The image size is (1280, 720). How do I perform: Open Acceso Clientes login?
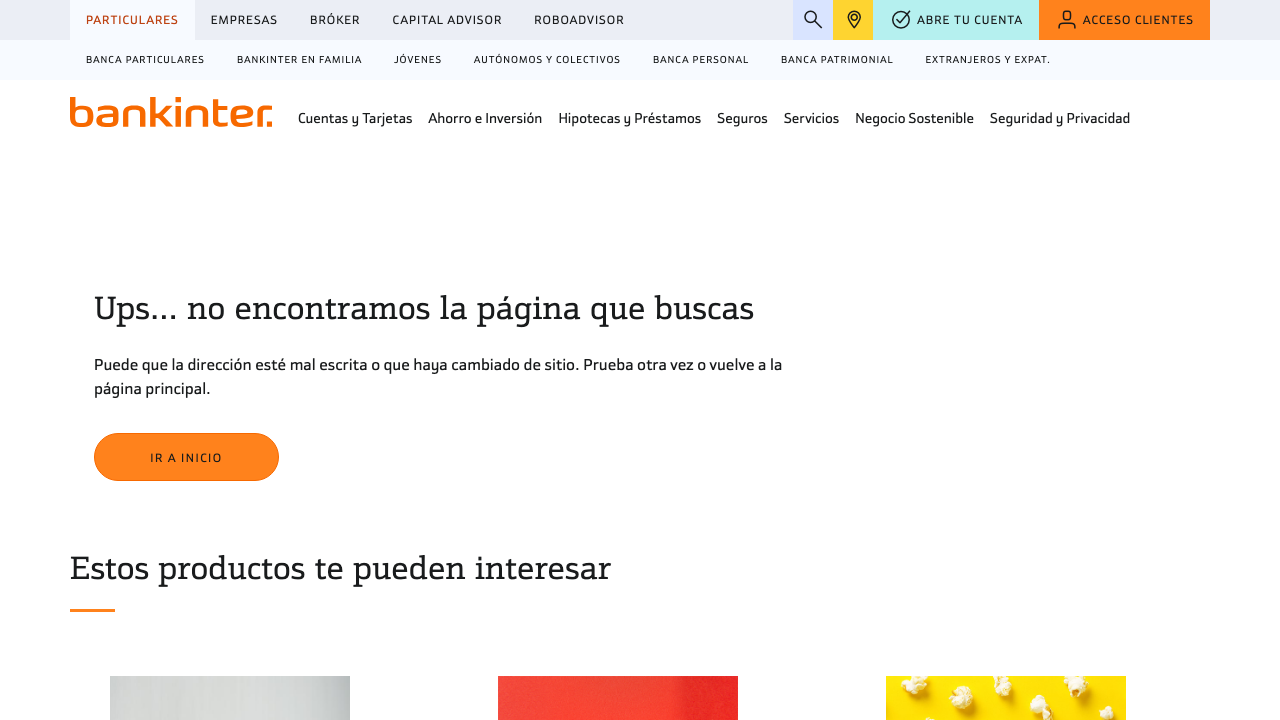click(1124, 20)
